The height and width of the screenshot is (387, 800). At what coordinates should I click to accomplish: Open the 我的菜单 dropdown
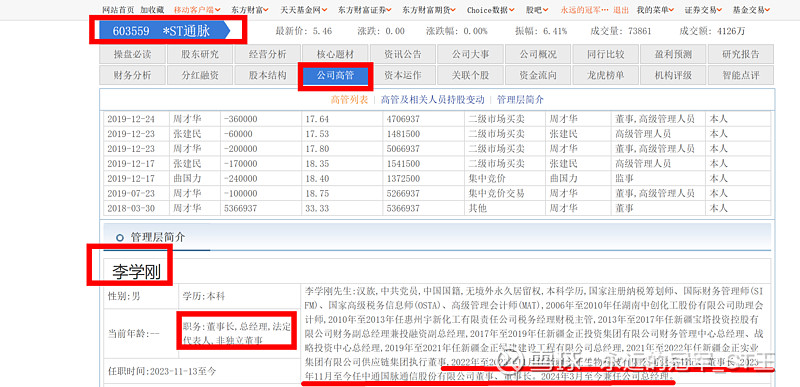click(656, 10)
